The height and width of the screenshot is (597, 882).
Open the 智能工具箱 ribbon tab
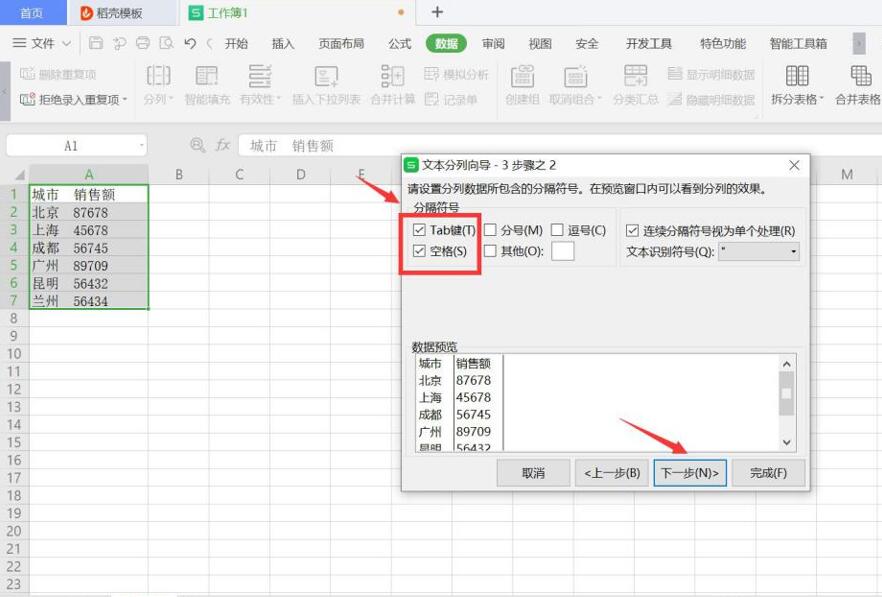point(798,43)
